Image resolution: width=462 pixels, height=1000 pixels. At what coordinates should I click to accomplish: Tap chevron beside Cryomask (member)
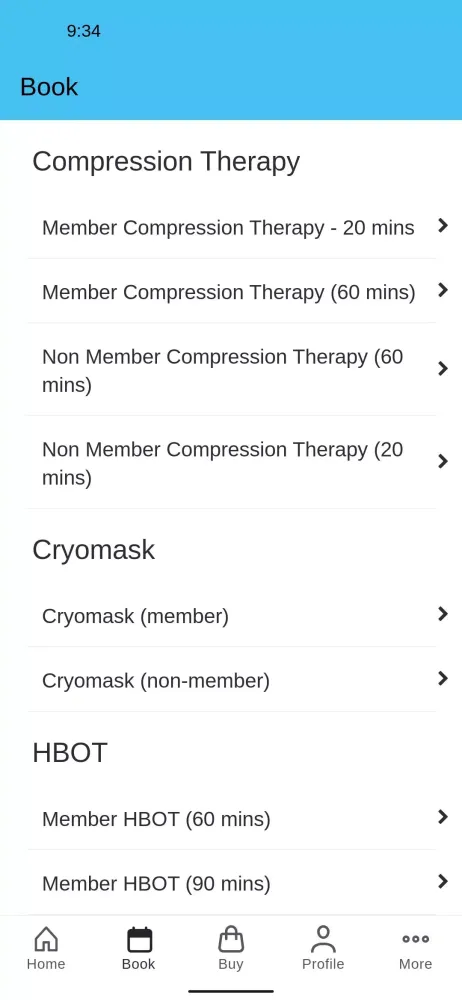pyautogui.click(x=443, y=614)
